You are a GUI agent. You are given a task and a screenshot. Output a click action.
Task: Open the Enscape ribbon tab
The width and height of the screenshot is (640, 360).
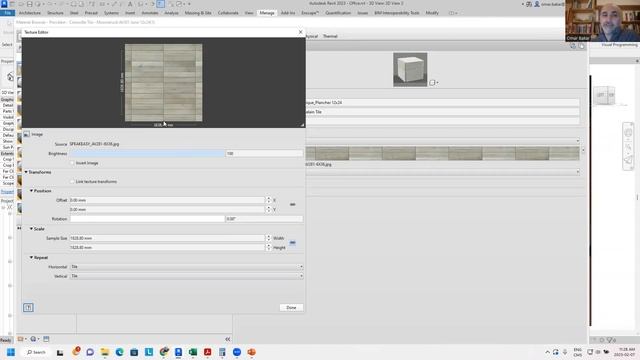(x=310, y=13)
